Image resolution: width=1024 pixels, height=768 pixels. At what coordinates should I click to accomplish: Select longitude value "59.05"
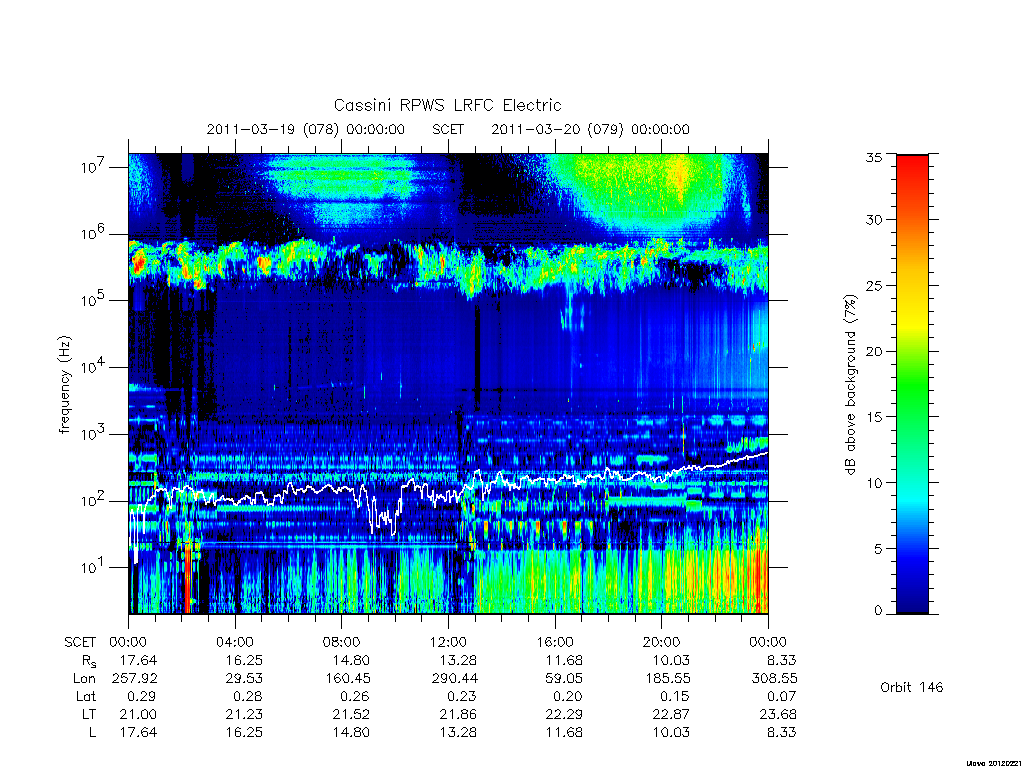pos(564,679)
